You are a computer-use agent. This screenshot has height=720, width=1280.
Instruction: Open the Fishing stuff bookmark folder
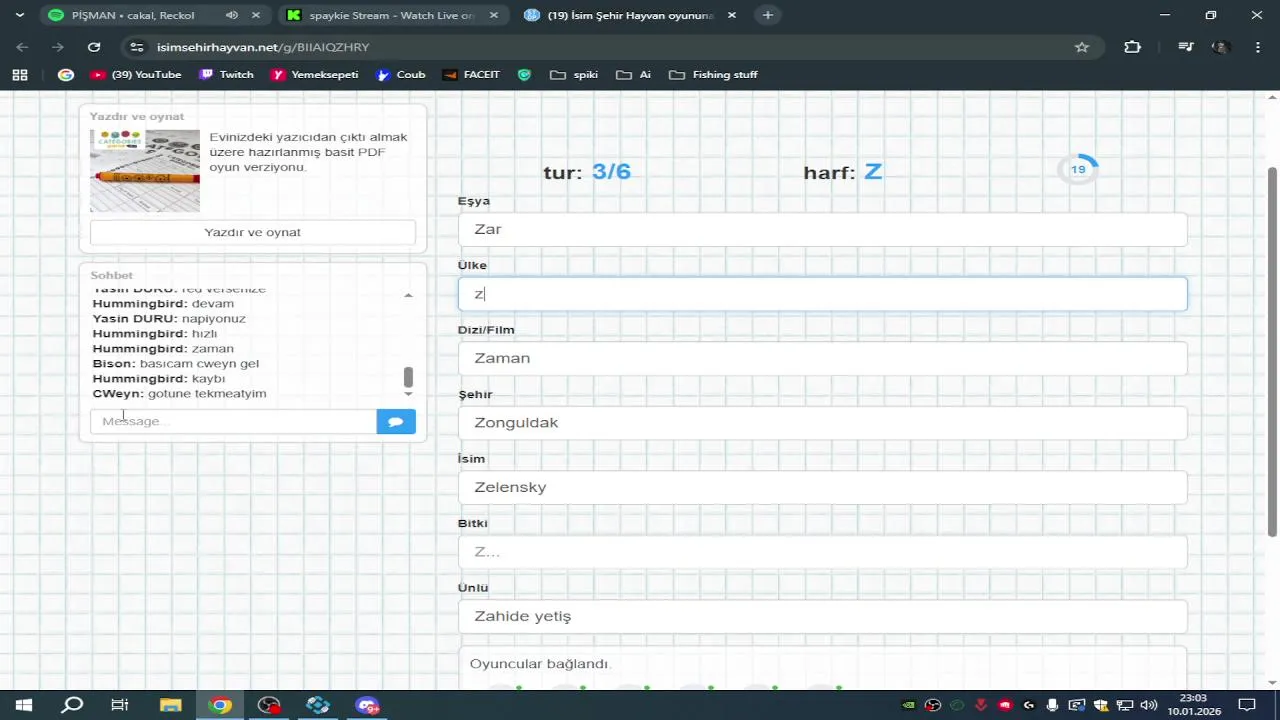713,75
